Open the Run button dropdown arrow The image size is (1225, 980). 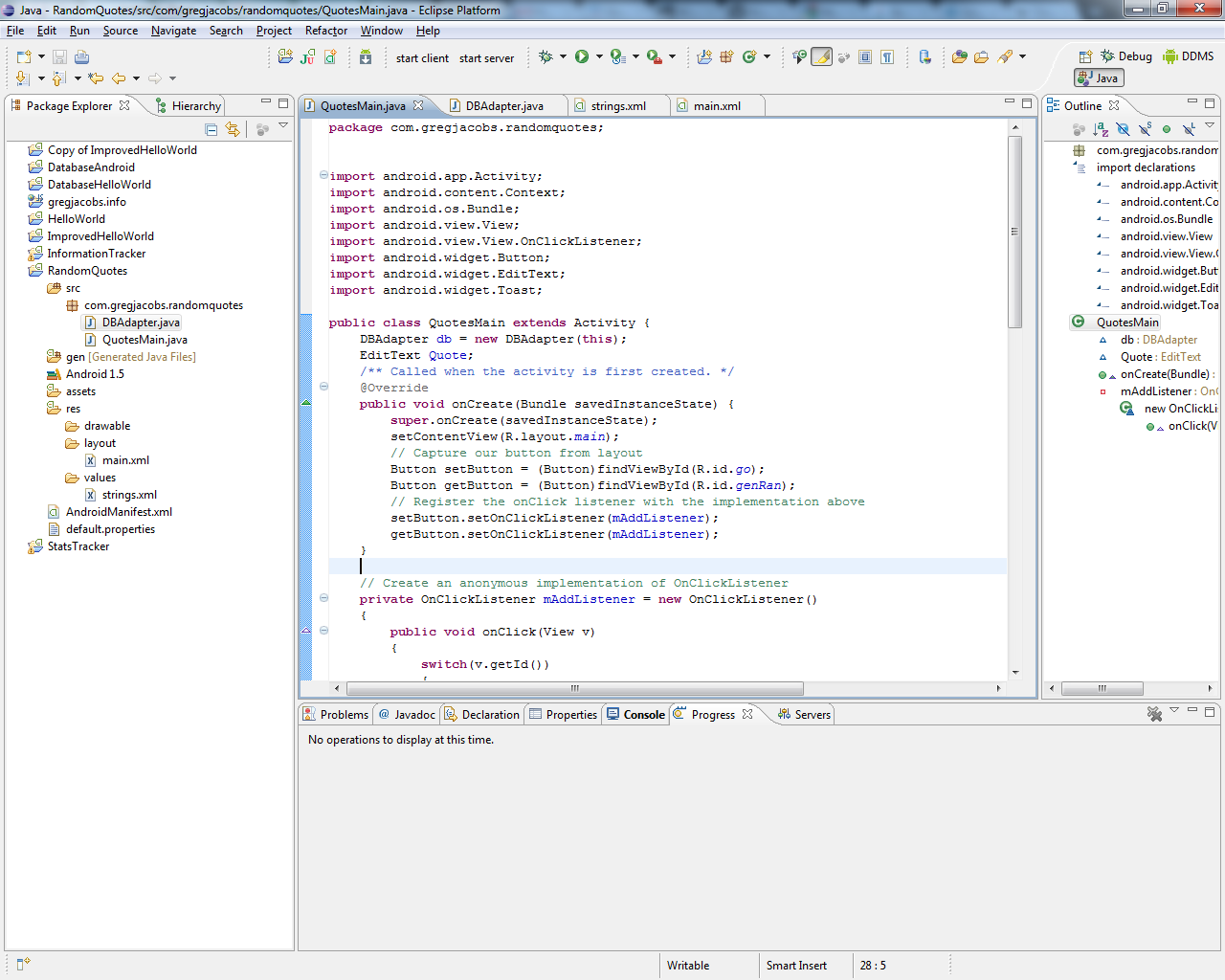(597, 57)
